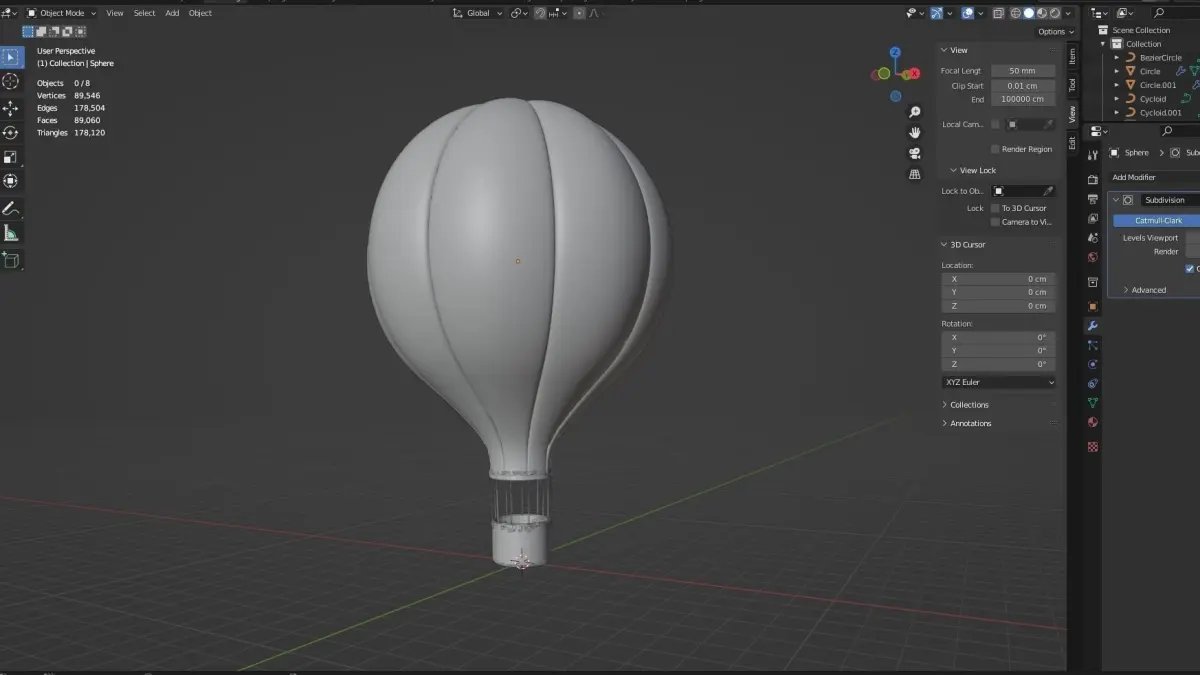Select Cycloid.001 in the outliner

coord(1160,113)
